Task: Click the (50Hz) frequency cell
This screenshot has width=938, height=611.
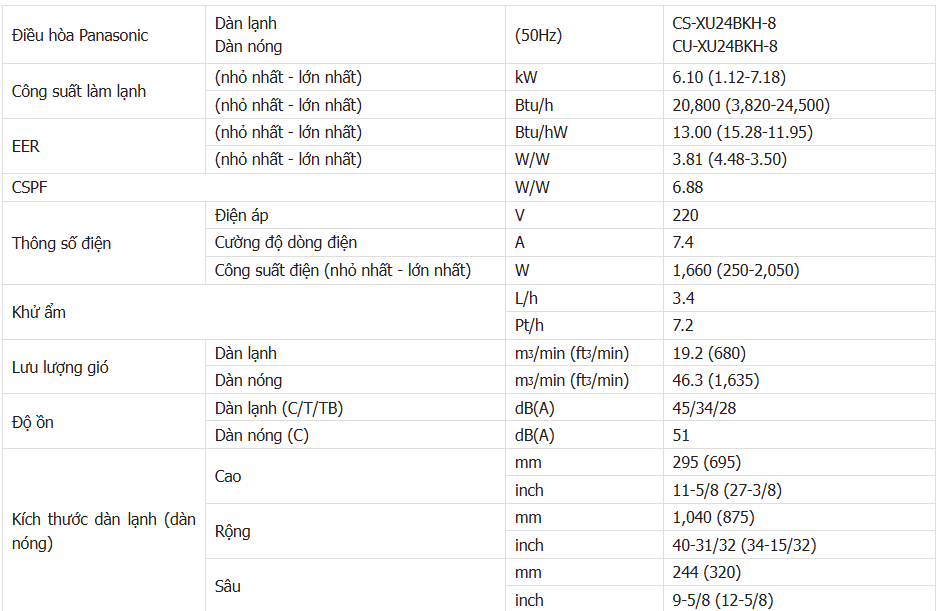Action: point(538,35)
